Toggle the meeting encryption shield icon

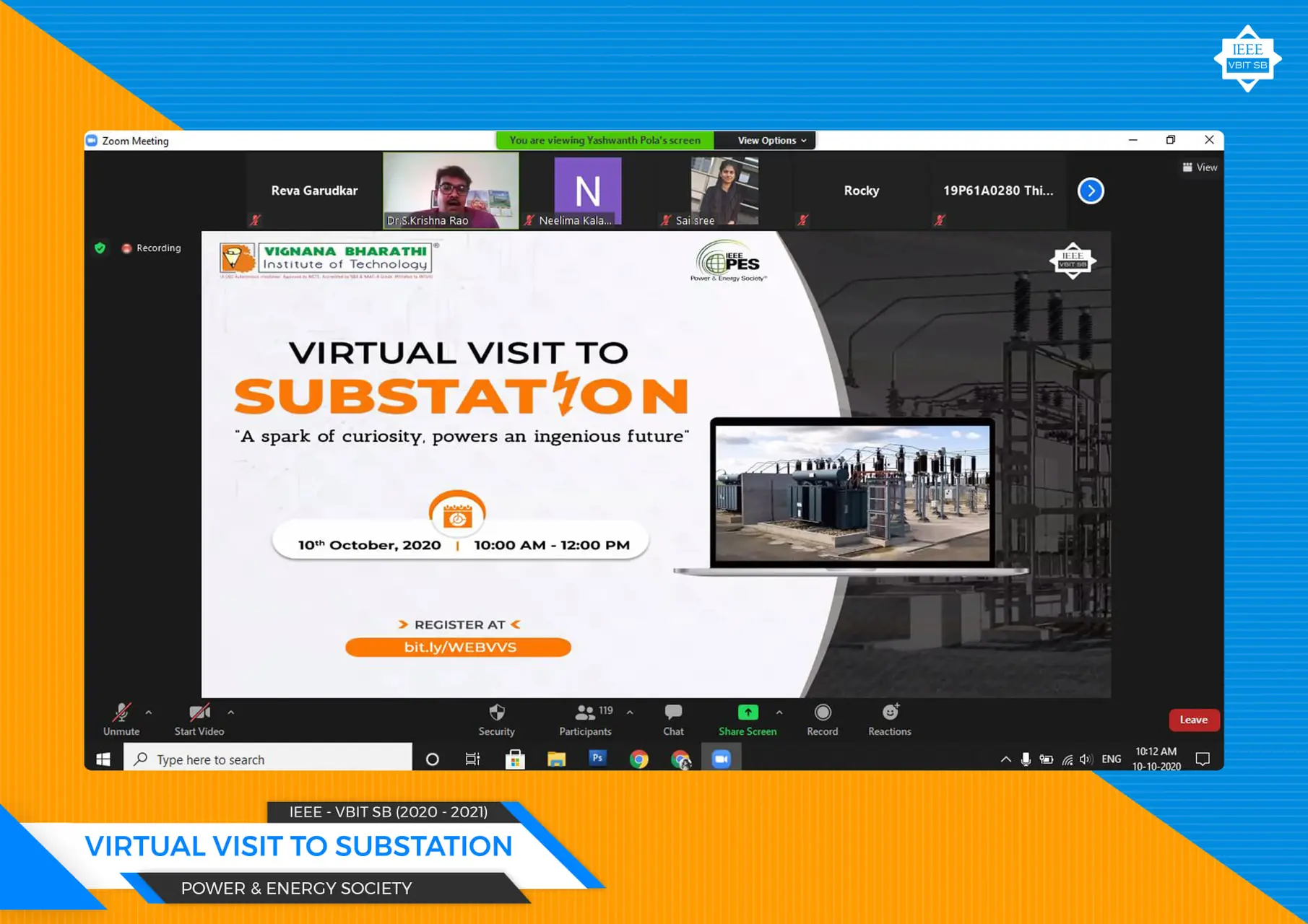[x=100, y=248]
